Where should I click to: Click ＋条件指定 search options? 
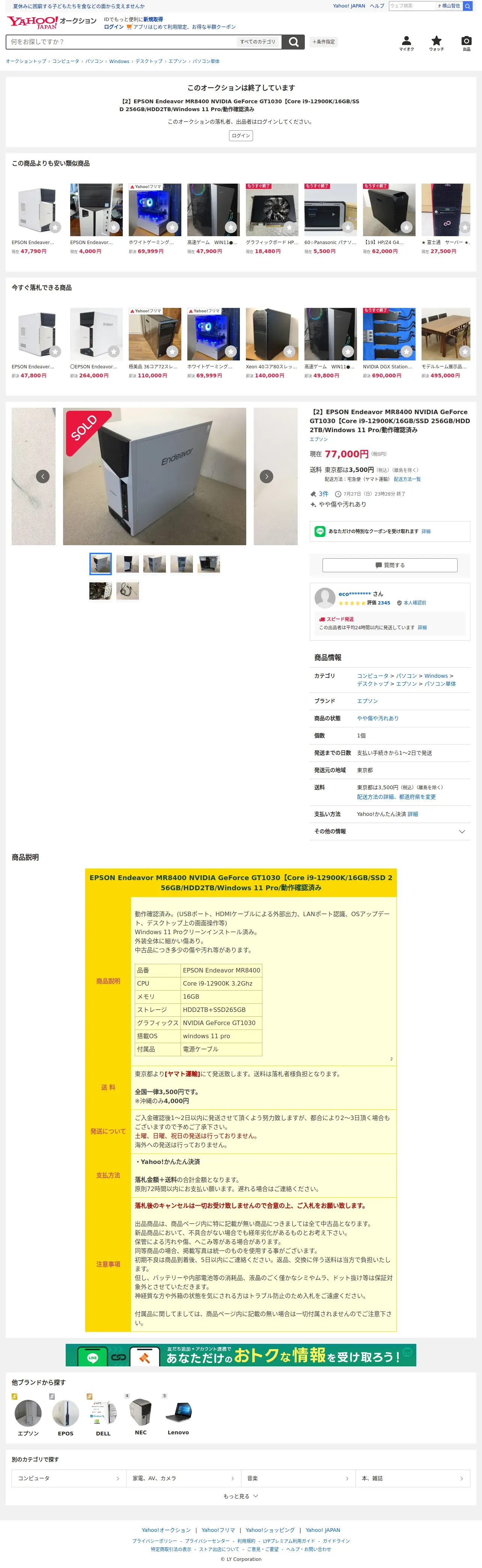pyautogui.click(x=324, y=42)
